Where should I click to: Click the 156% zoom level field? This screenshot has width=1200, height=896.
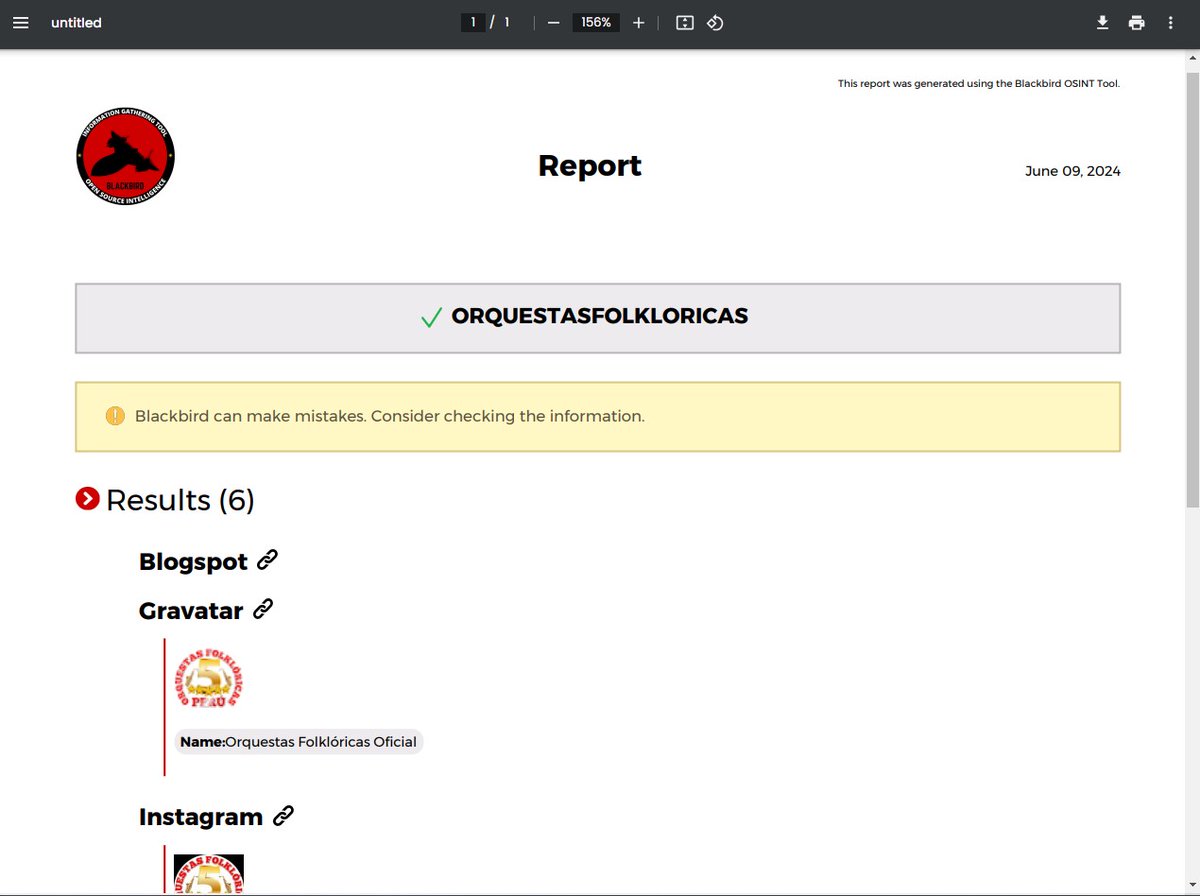596,22
